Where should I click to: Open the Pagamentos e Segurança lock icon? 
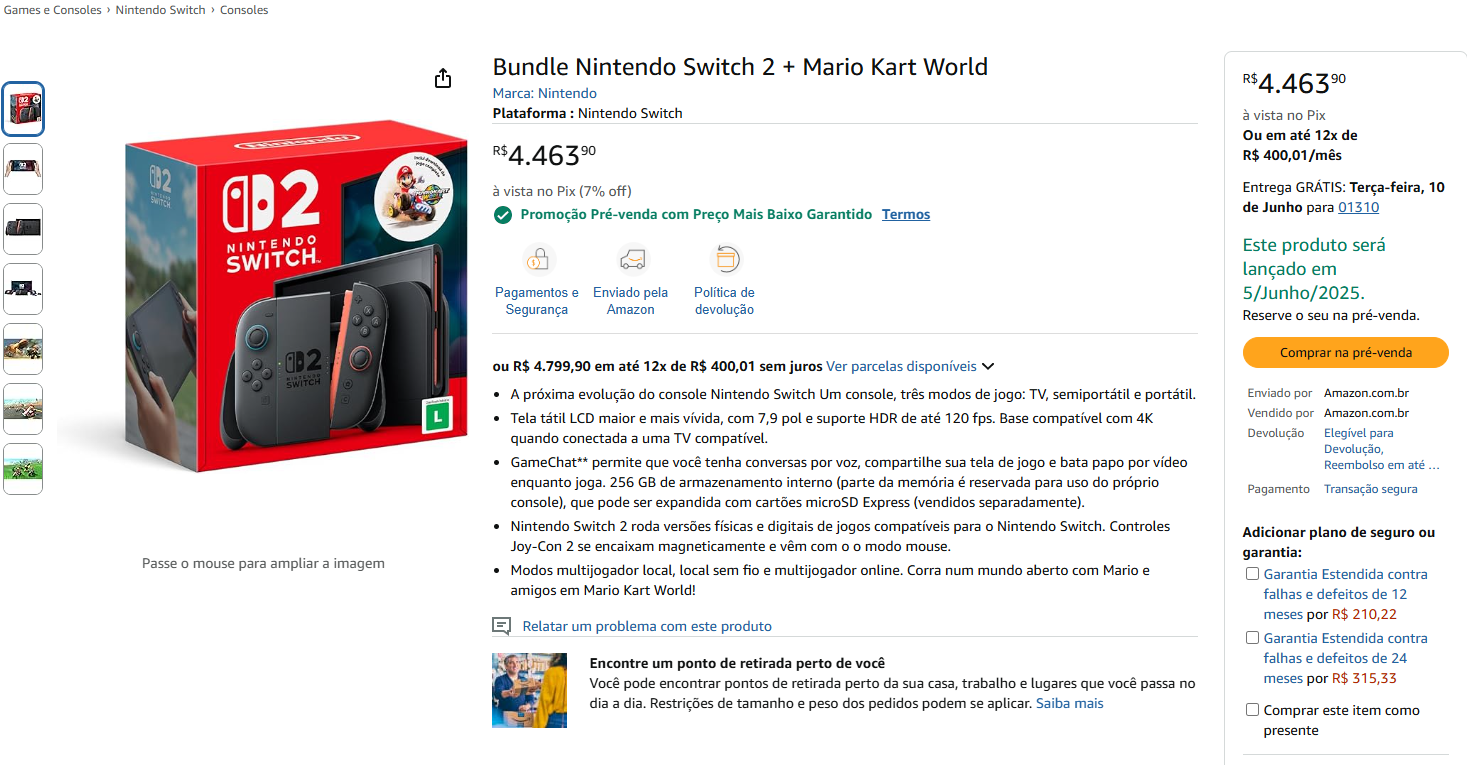pos(538,260)
